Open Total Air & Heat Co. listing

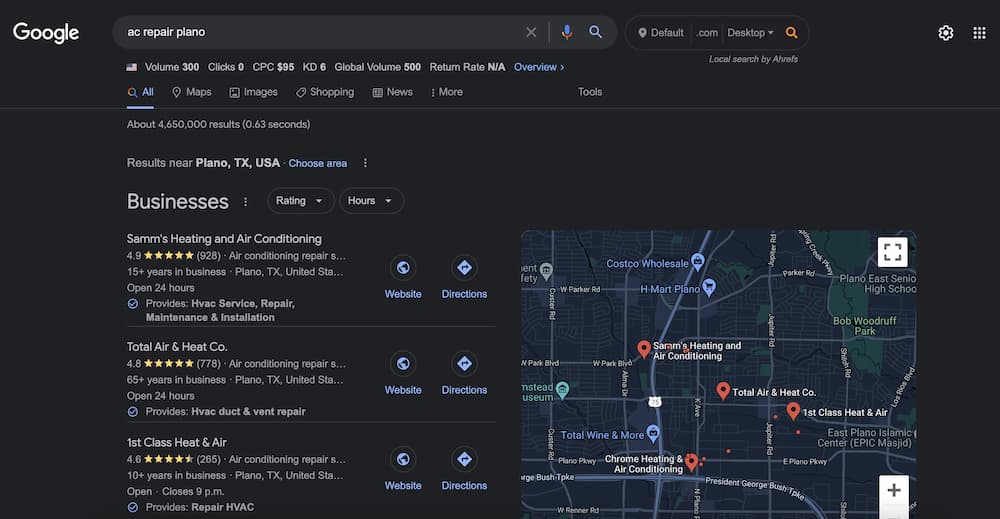pyautogui.click(x=177, y=347)
